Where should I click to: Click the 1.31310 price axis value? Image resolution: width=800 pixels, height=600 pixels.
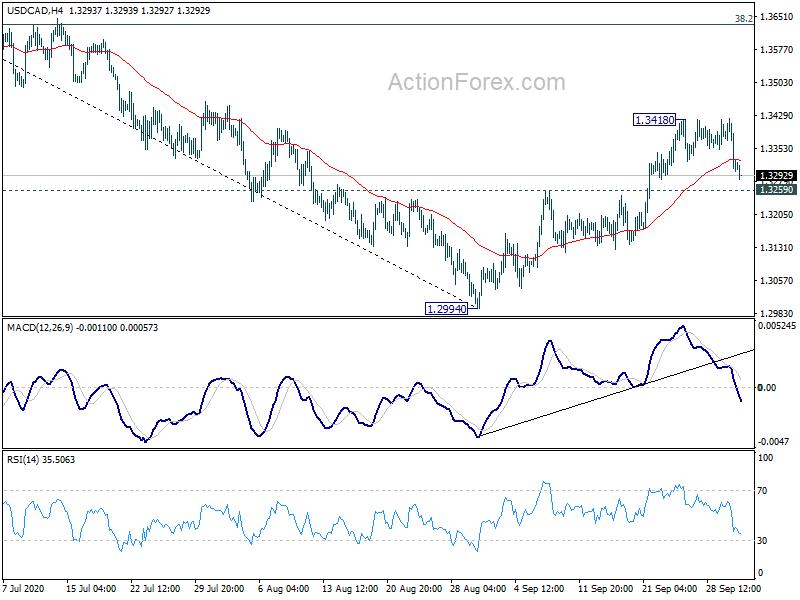coord(777,248)
